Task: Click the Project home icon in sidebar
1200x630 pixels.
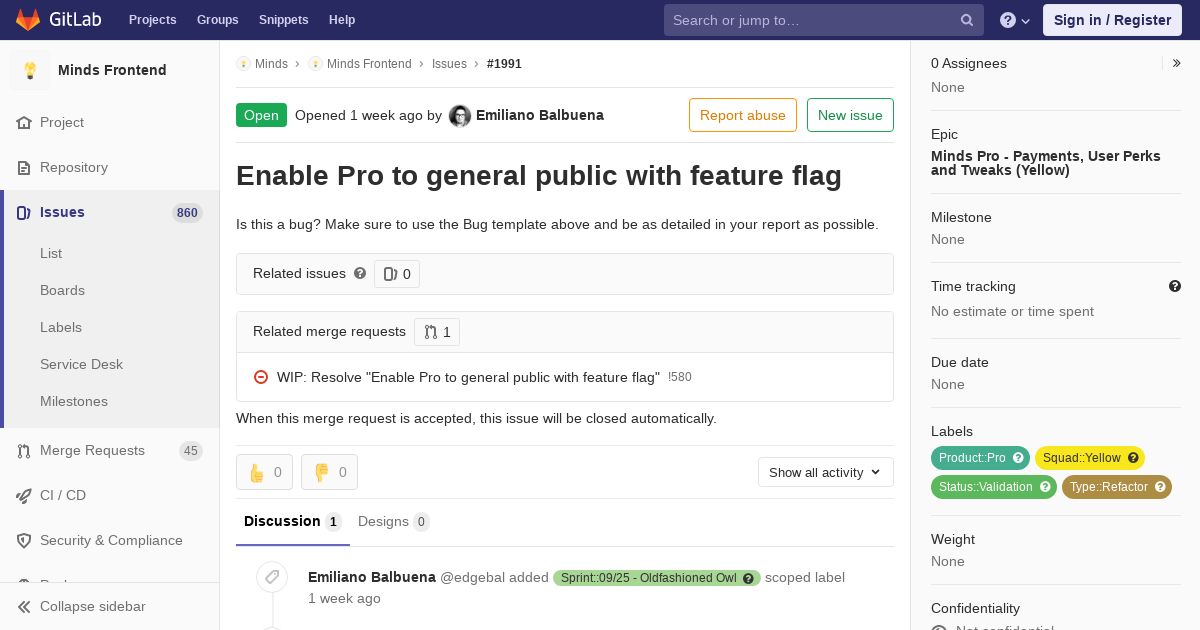Action: point(24,122)
